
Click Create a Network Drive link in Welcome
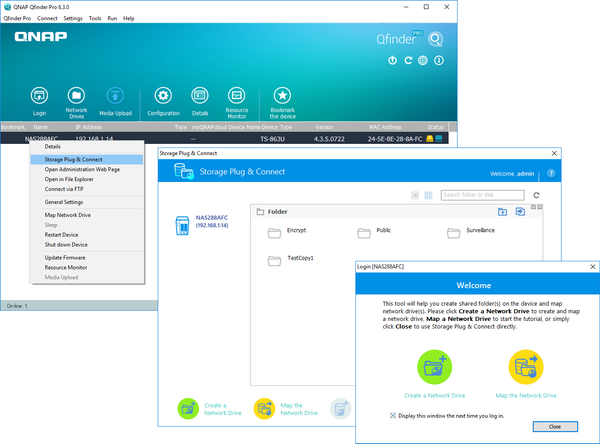tap(434, 395)
